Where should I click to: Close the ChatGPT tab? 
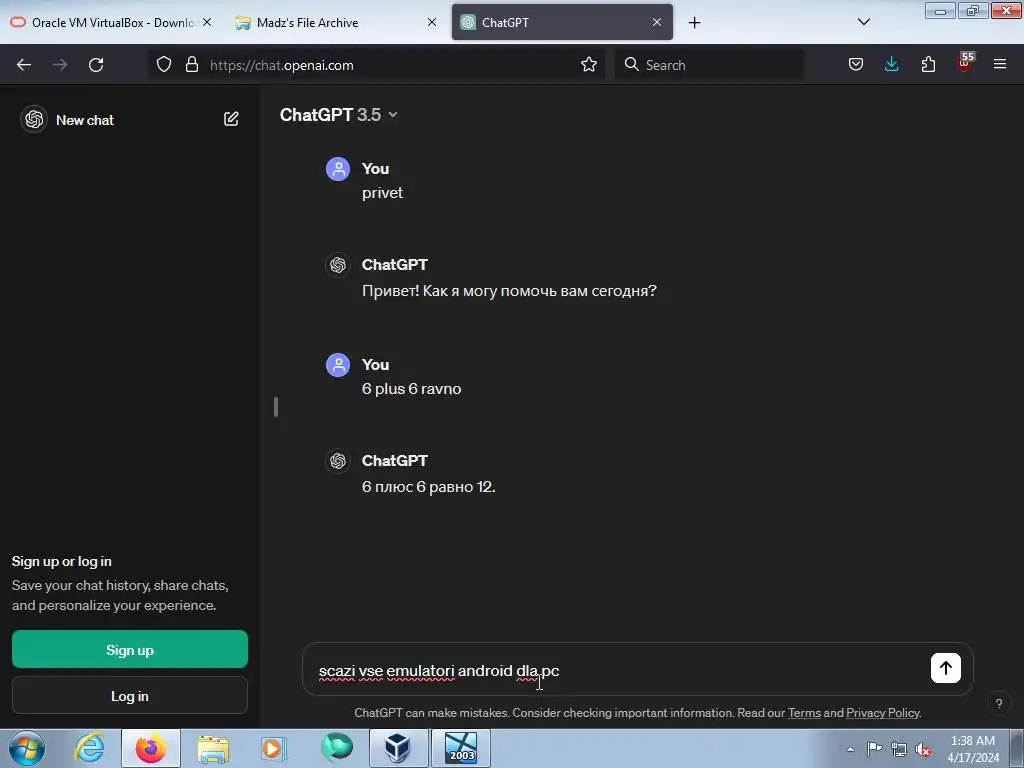657,22
